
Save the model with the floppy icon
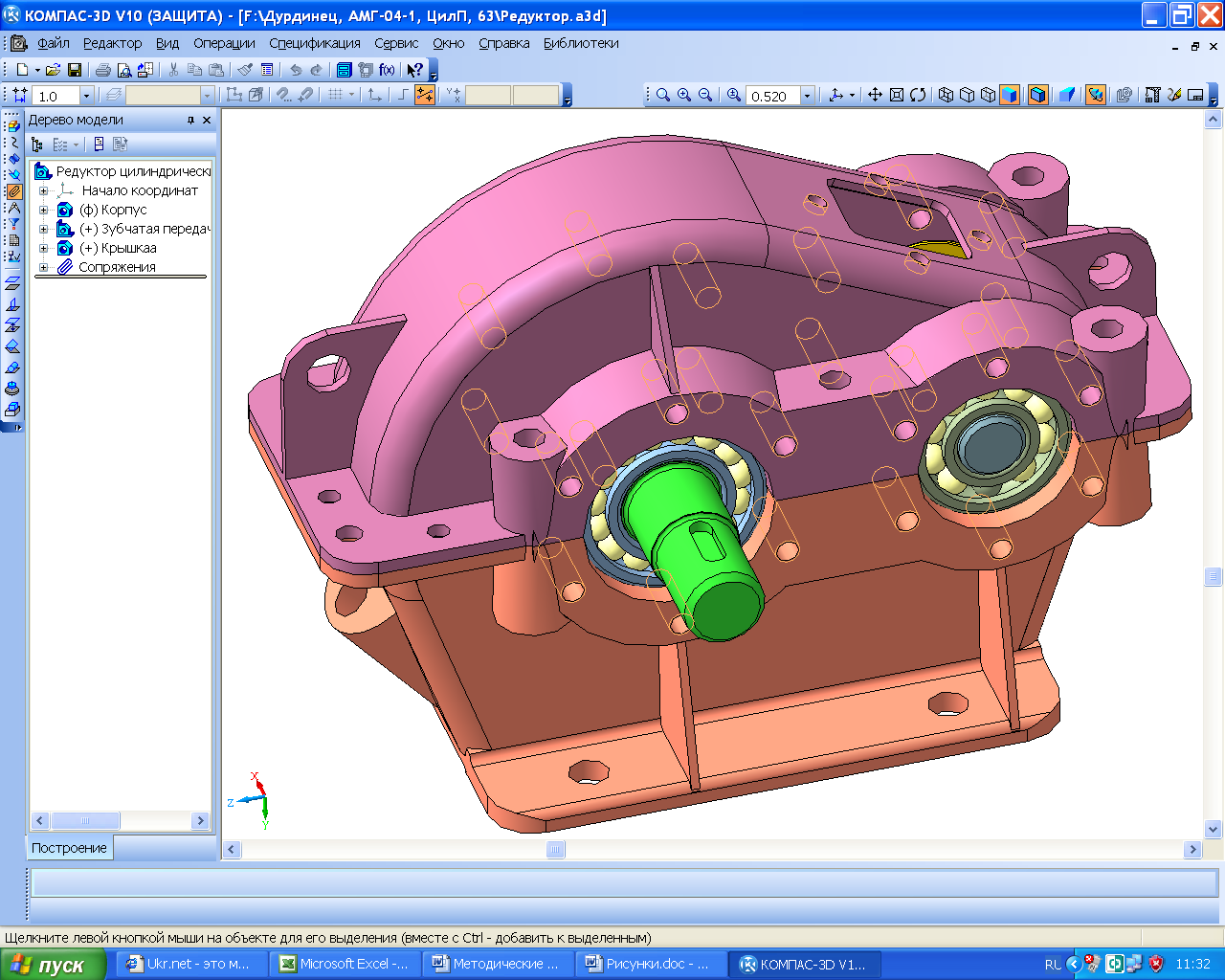[75, 70]
